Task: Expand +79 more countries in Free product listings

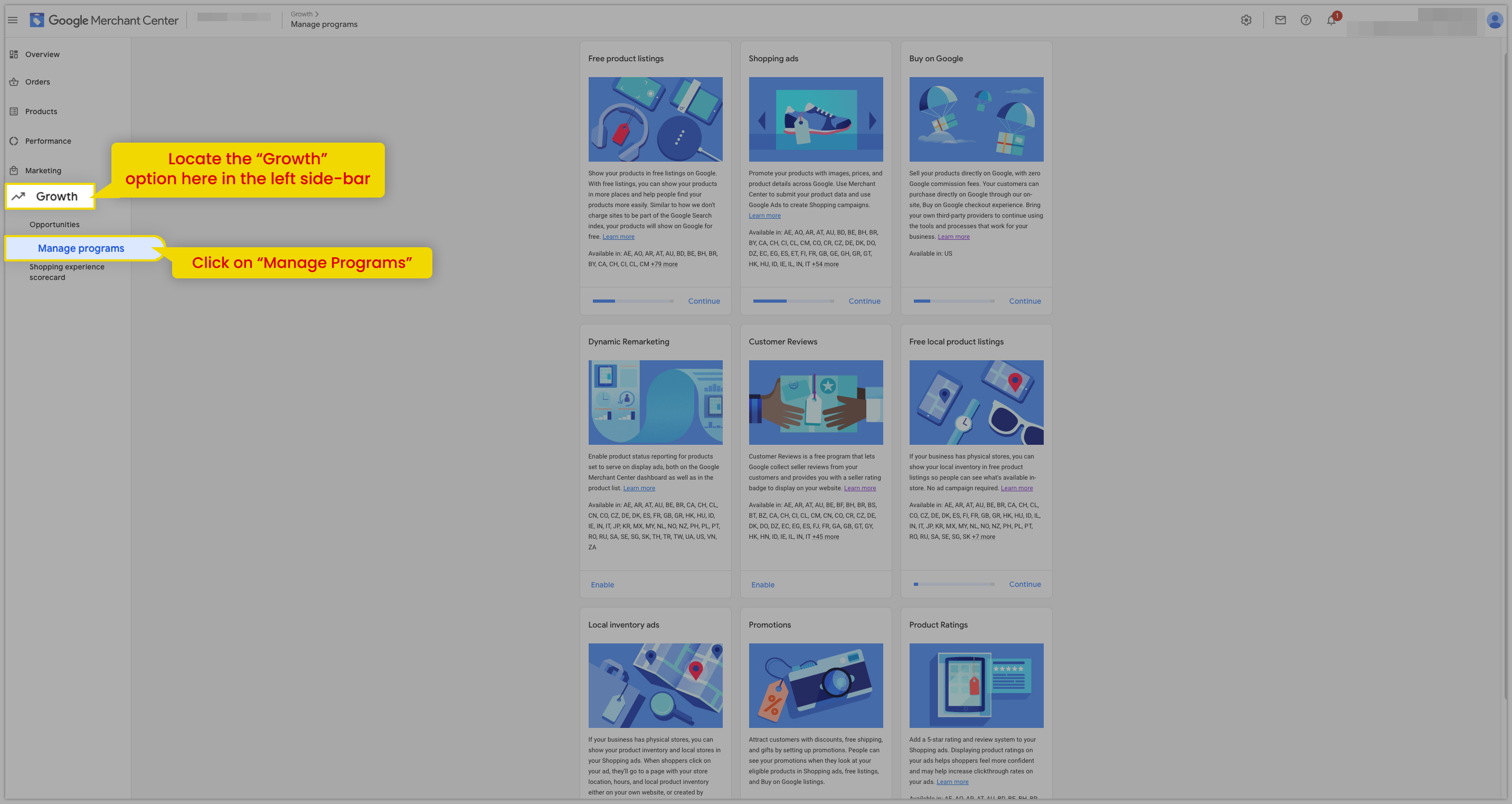Action: [x=664, y=264]
